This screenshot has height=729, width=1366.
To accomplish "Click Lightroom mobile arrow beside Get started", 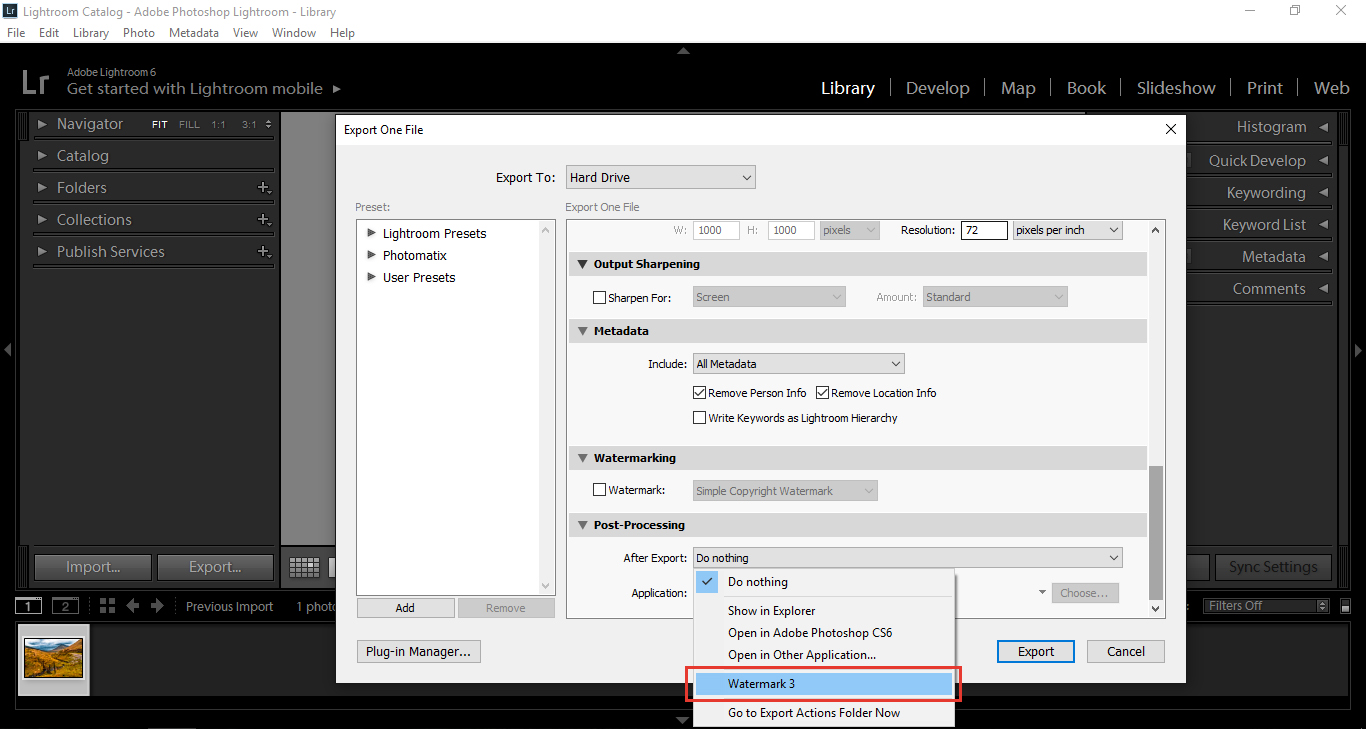I will [x=337, y=89].
